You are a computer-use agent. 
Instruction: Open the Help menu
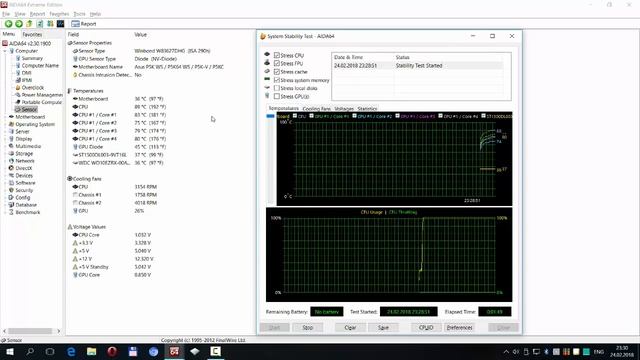click(x=95, y=14)
